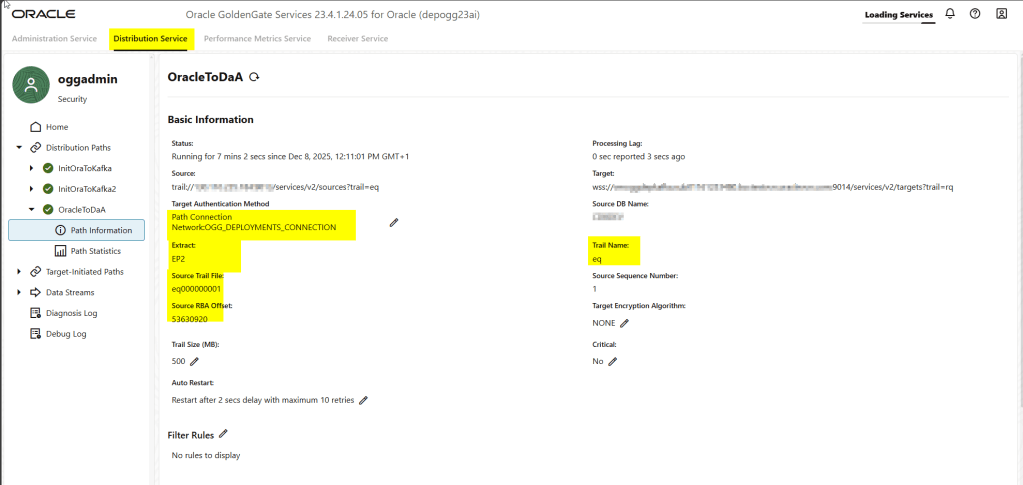1023x485 pixels.
Task: Switch to the Administration Service tab
Action: pyautogui.click(x=54, y=38)
